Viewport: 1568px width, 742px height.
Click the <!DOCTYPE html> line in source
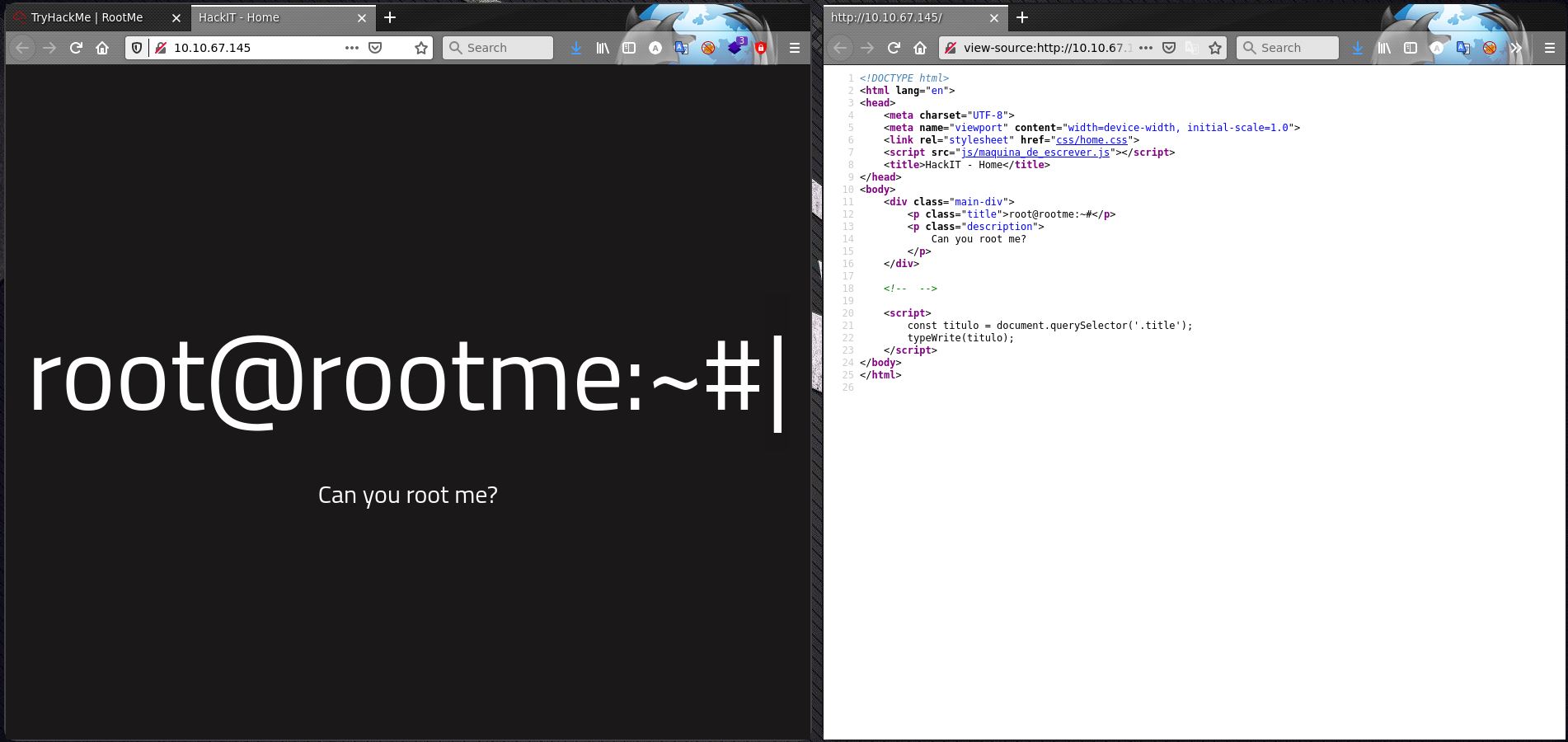904,78
